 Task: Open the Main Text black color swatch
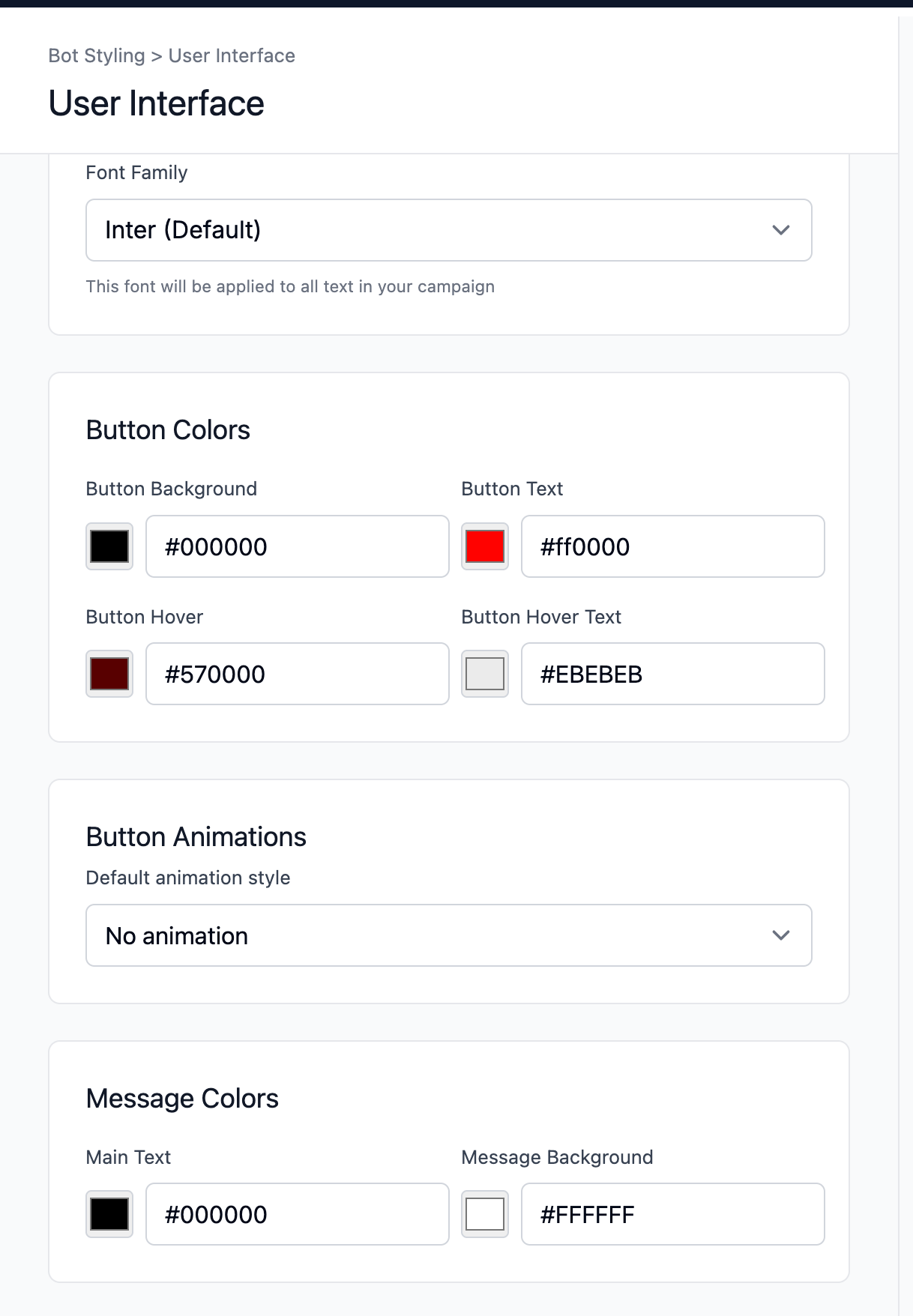pyautogui.click(x=109, y=1214)
